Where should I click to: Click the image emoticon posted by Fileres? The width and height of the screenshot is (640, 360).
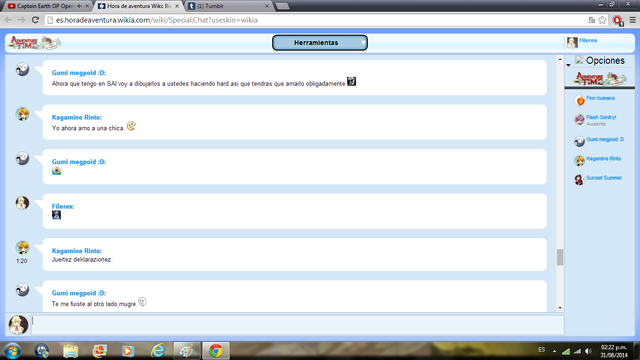coord(56,215)
